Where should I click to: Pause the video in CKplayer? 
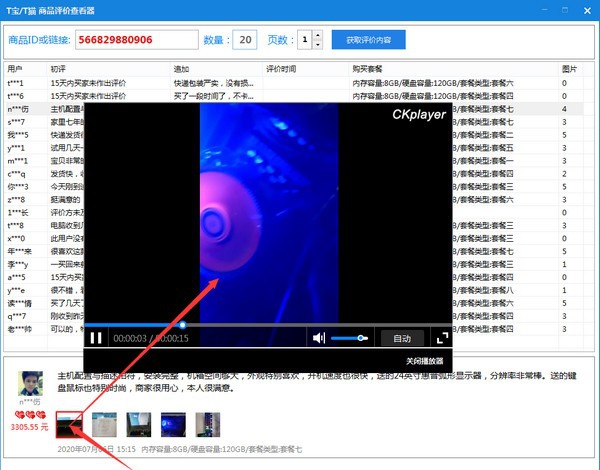click(96, 338)
